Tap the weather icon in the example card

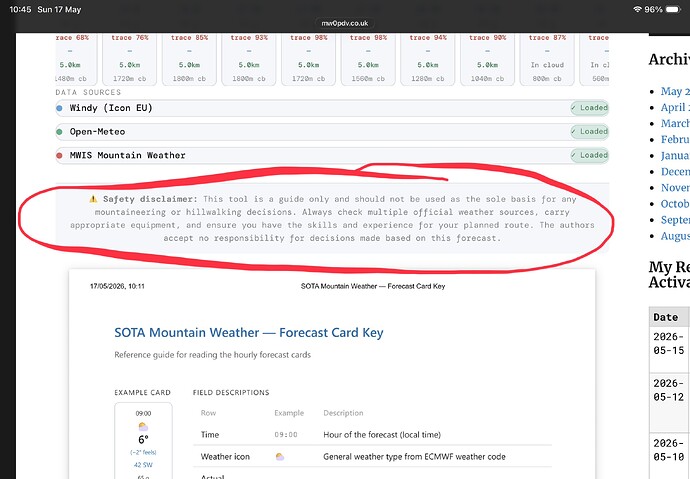pyautogui.click(x=143, y=427)
